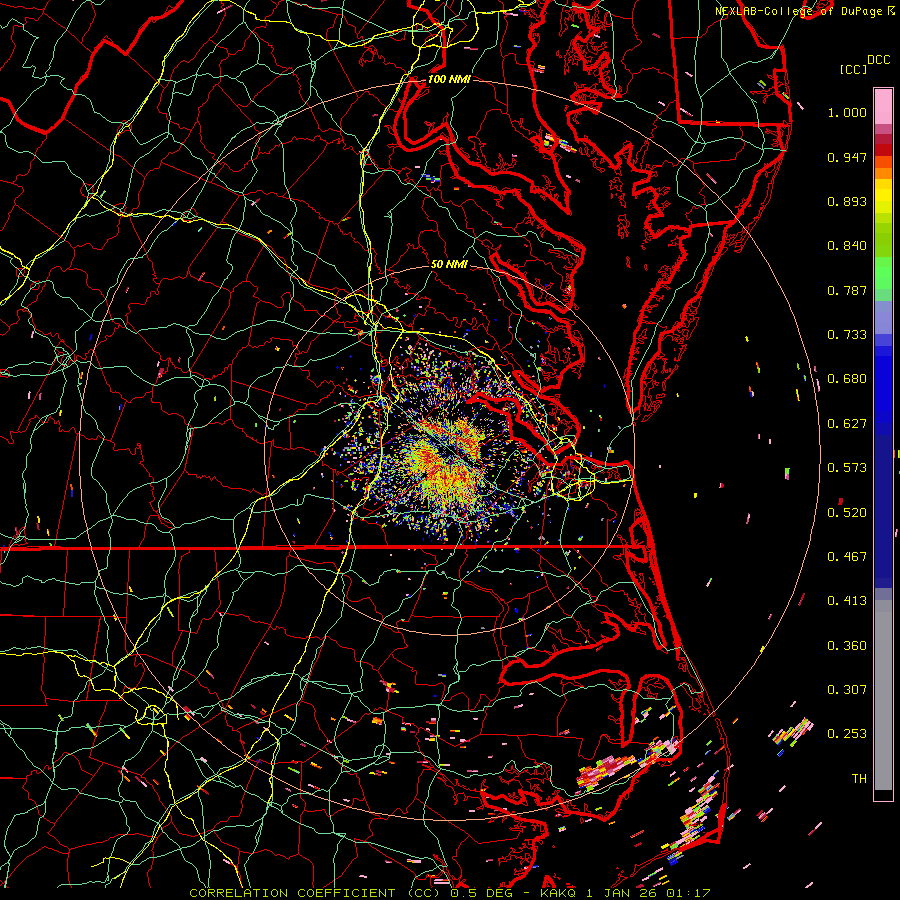Click the 0.413 legend value
900x900 pixels.
click(x=847, y=601)
